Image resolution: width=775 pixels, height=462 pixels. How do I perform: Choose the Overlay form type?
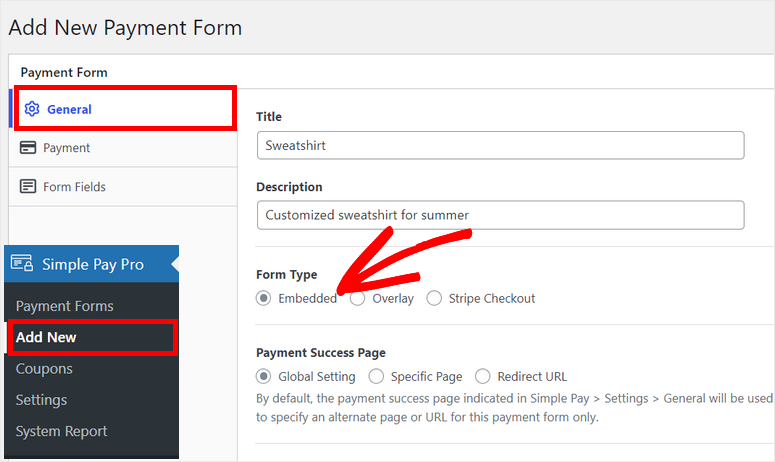[357, 298]
